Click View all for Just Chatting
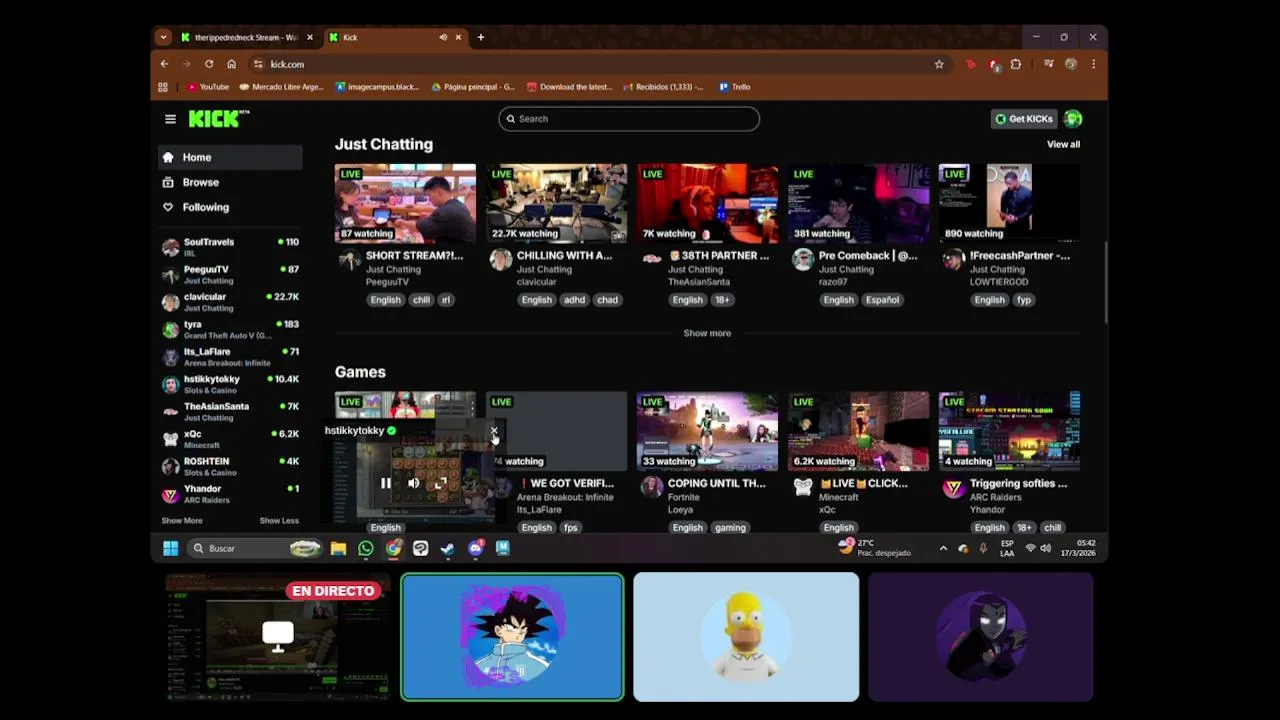Image resolution: width=1280 pixels, height=720 pixels. pos(1063,145)
